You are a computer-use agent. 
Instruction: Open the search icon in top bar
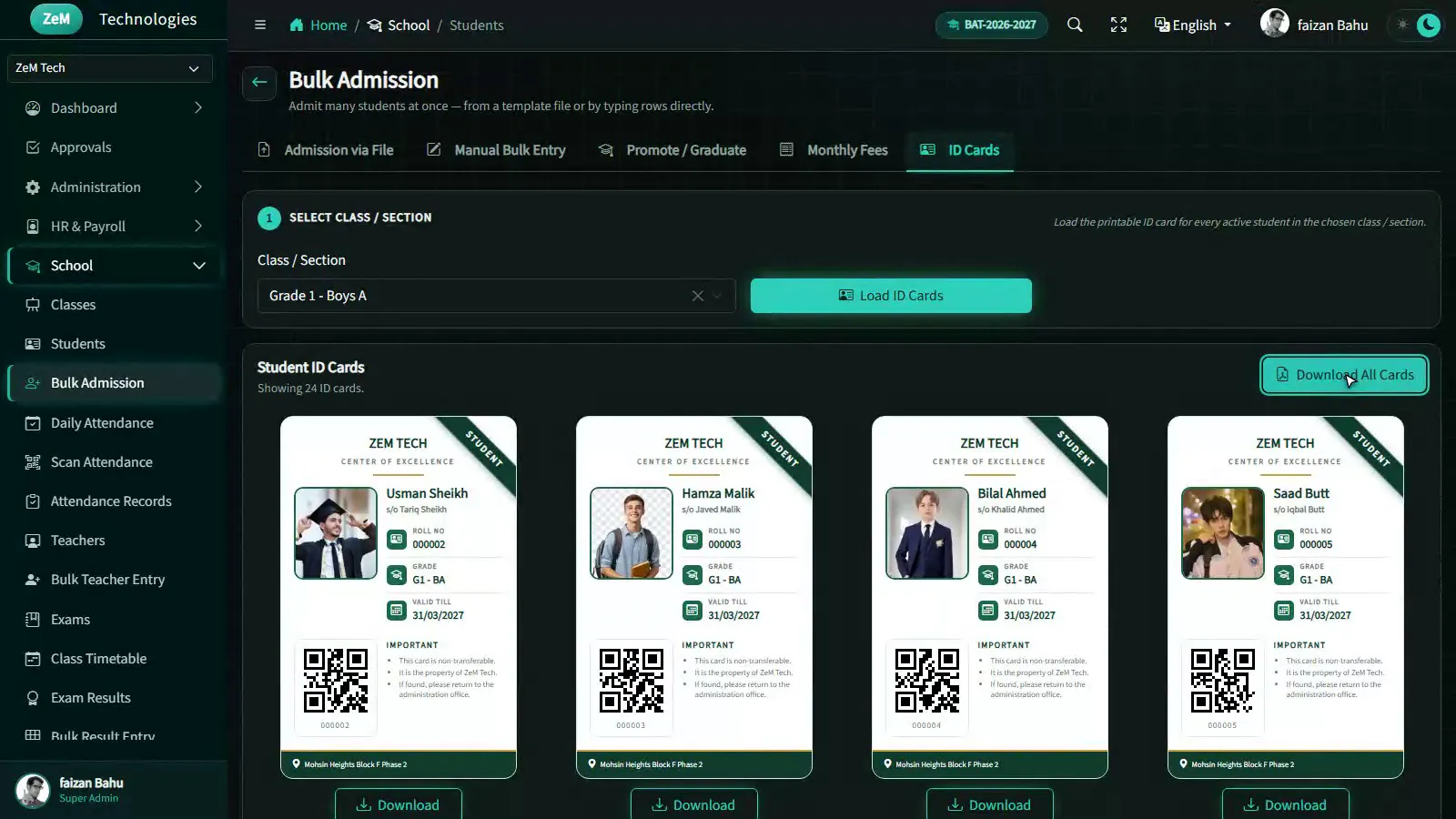(x=1075, y=25)
